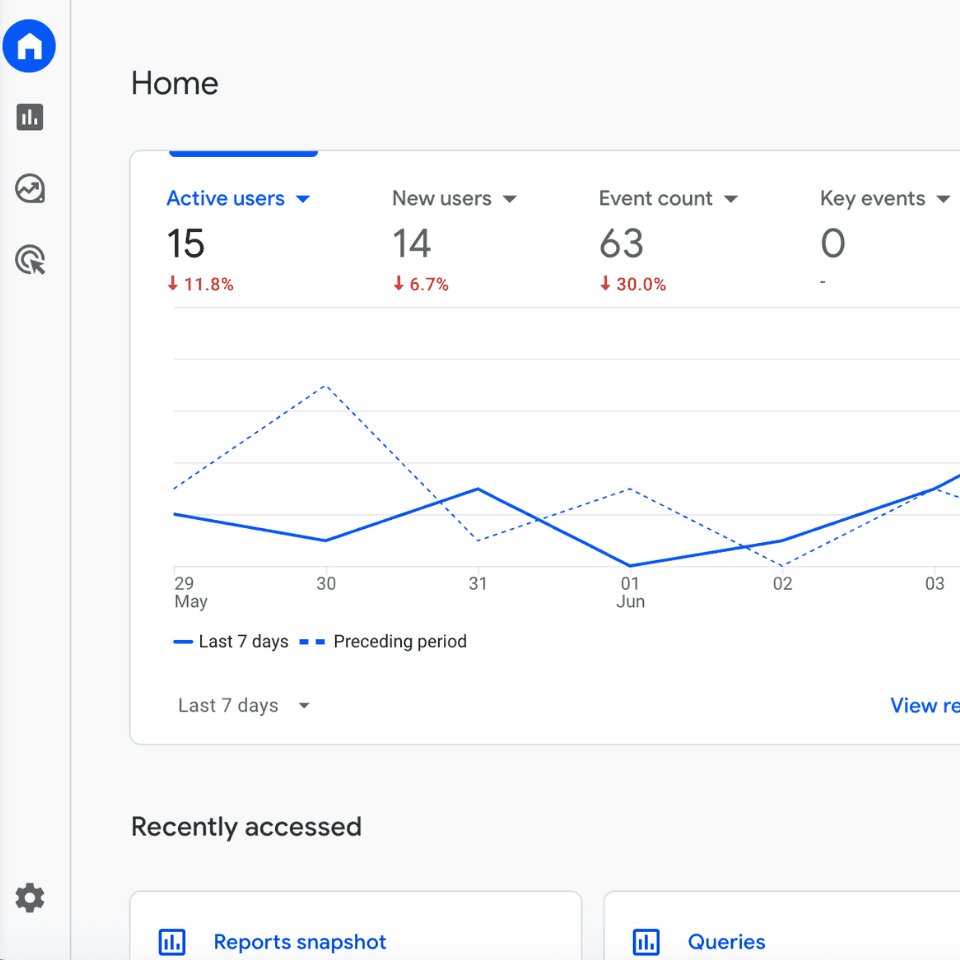Open the Last 7 days date range selector
The height and width of the screenshot is (960, 960).
[244, 705]
